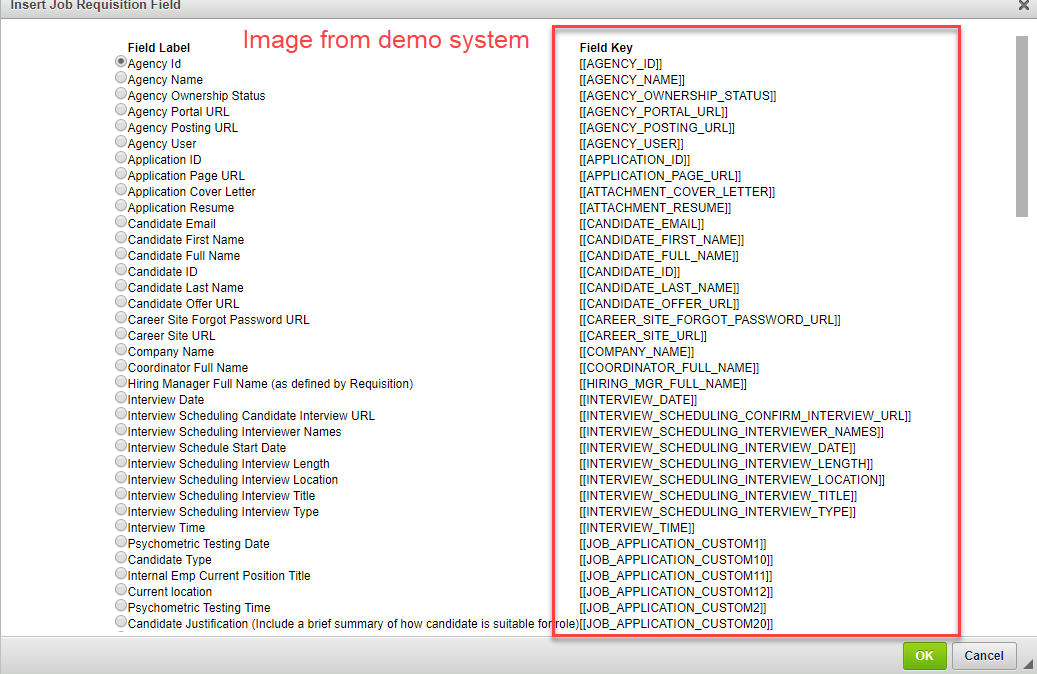
Task: Click the [[JOB_APPLICATION_CUSTOM20]] field key
Action: [x=677, y=624]
